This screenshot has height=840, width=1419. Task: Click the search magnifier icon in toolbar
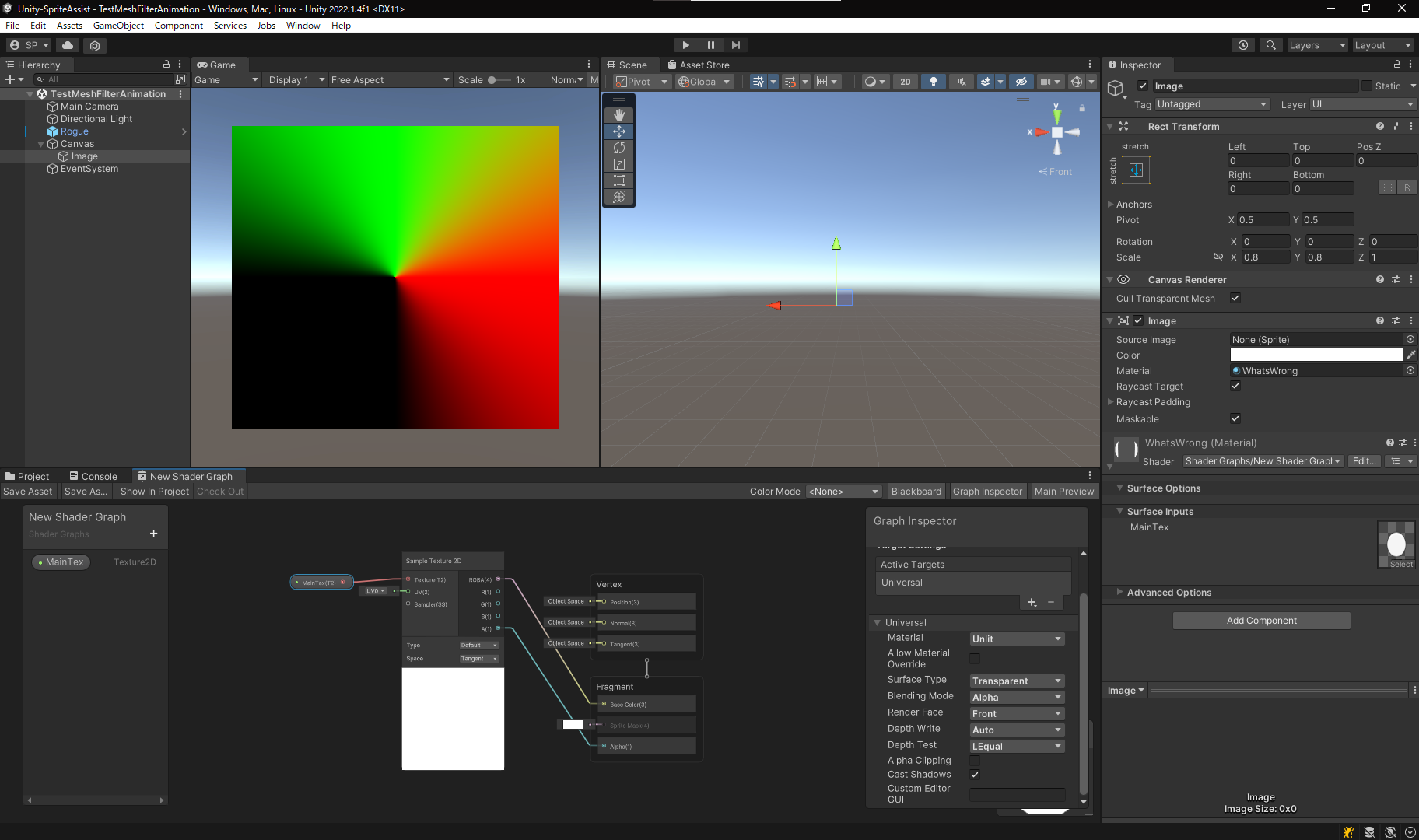click(x=1270, y=45)
